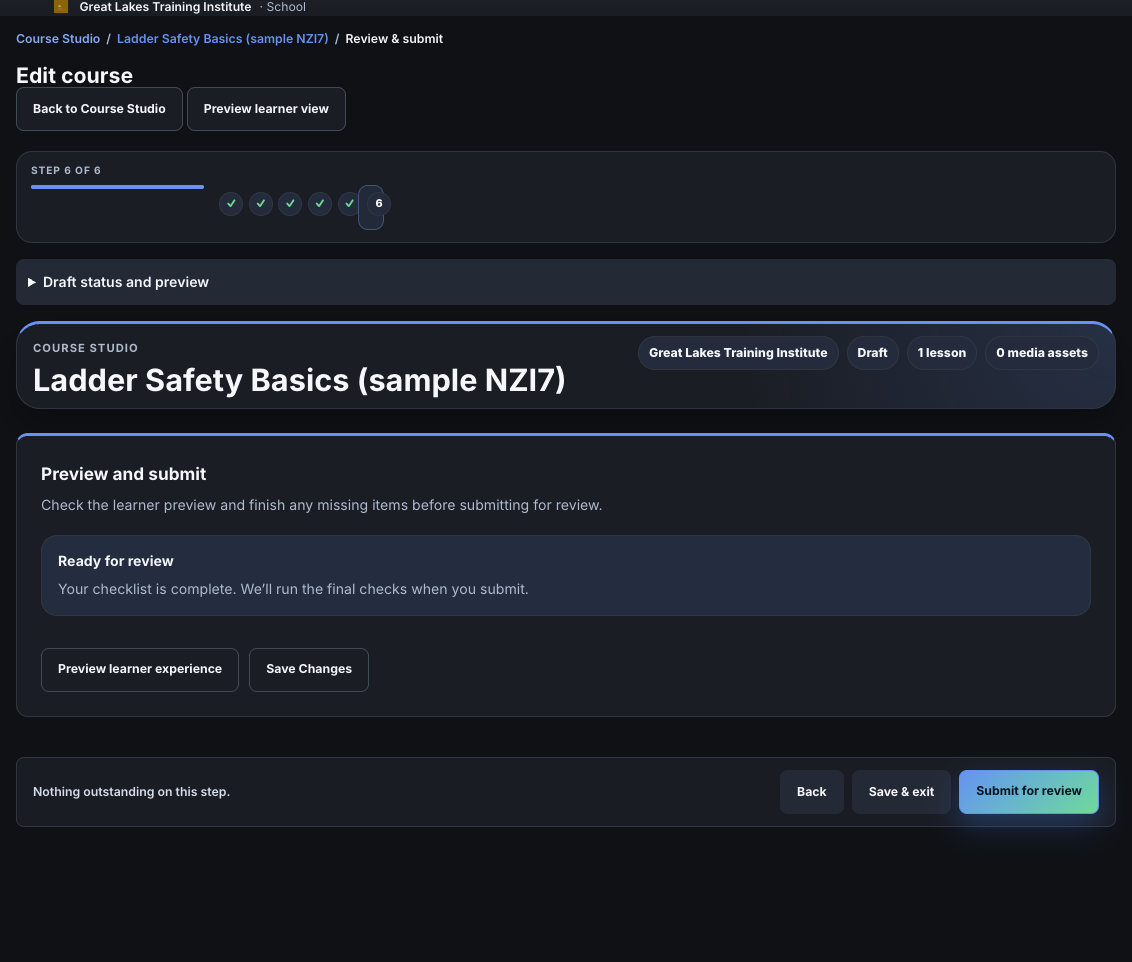This screenshot has height=962, width=1132.
Task: Click Save Changes button
Action: coord(309,670)
